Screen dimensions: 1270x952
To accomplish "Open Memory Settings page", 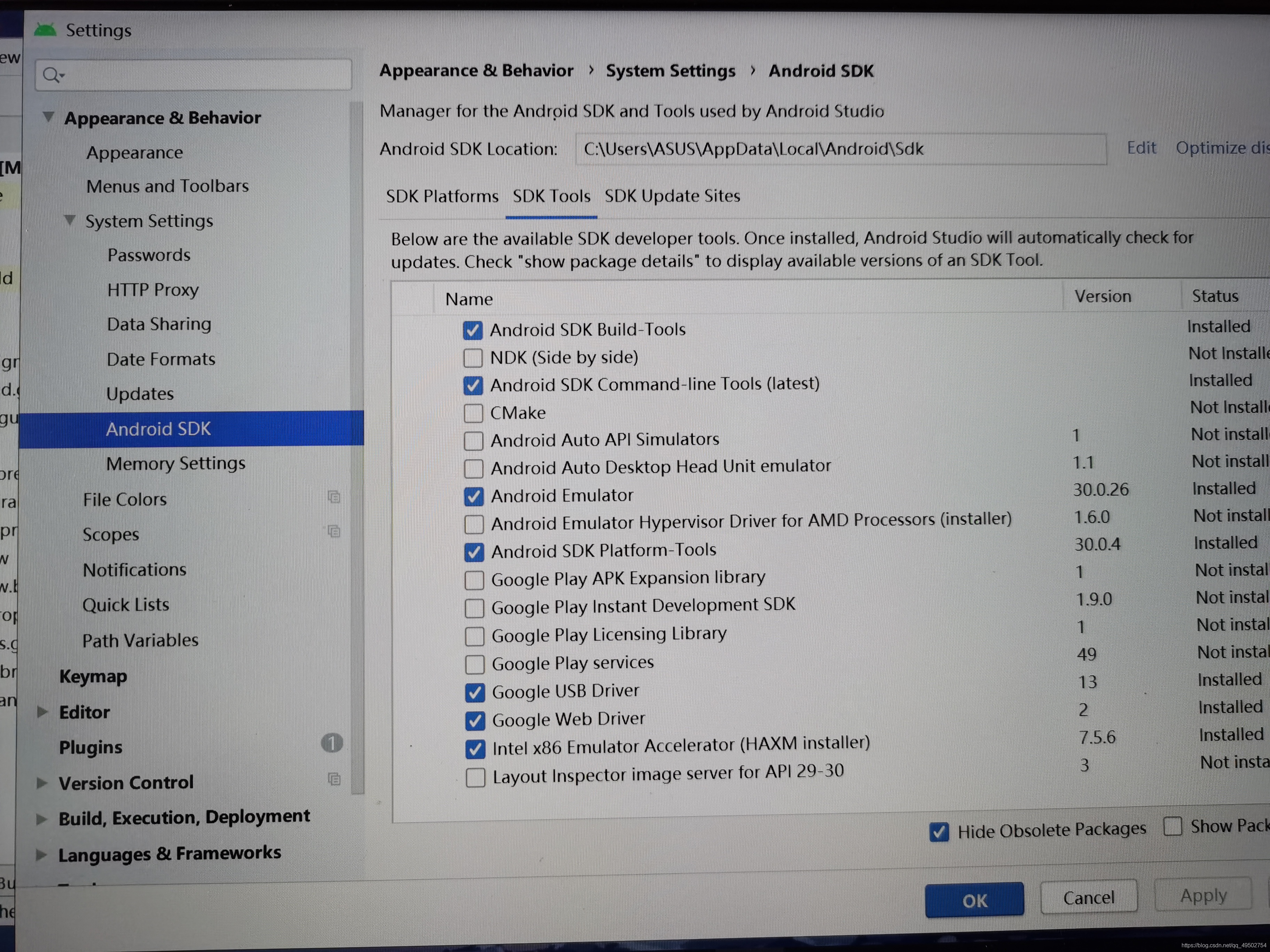I will click(176, 464).
